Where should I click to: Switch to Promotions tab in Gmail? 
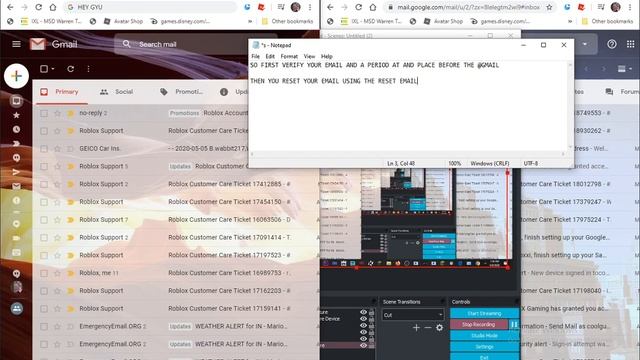coord(181,92)
